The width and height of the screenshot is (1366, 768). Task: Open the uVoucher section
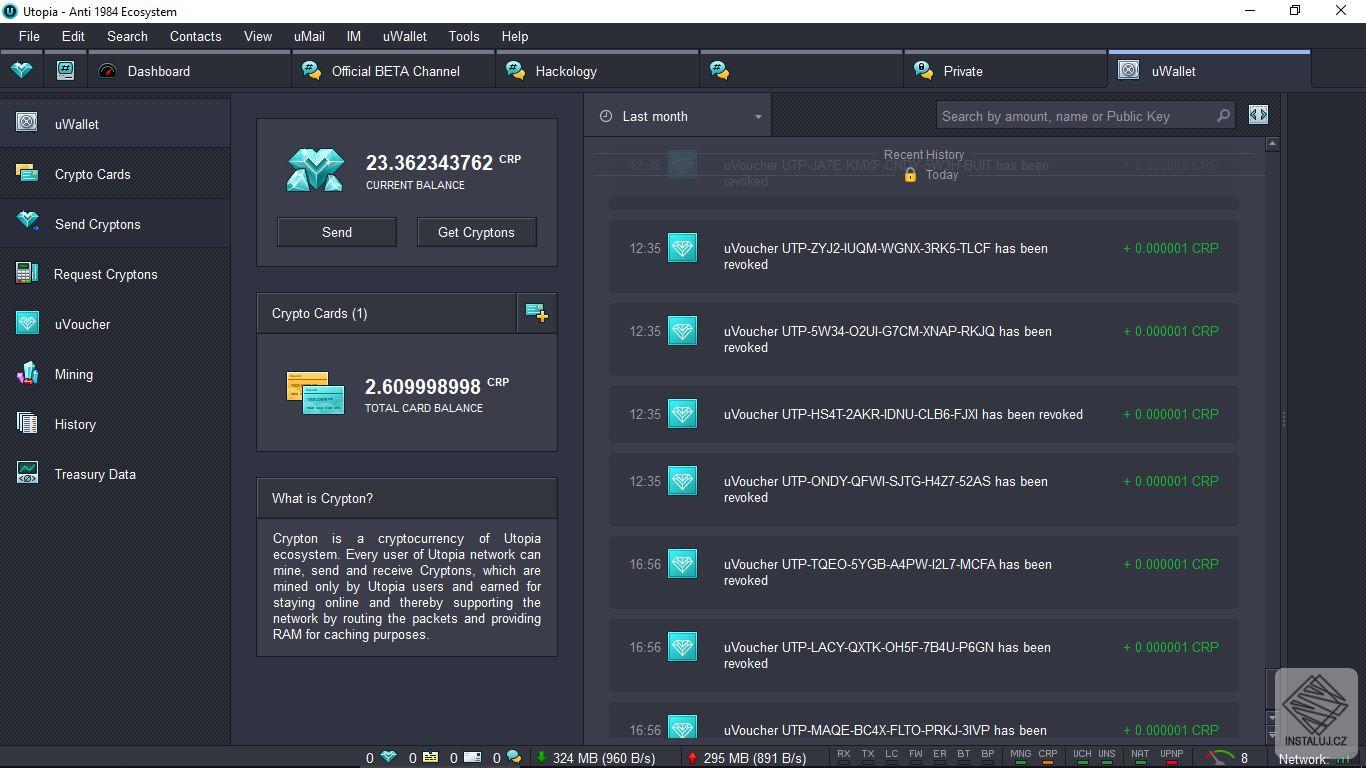pyautogui.click(x=115, y=324)
